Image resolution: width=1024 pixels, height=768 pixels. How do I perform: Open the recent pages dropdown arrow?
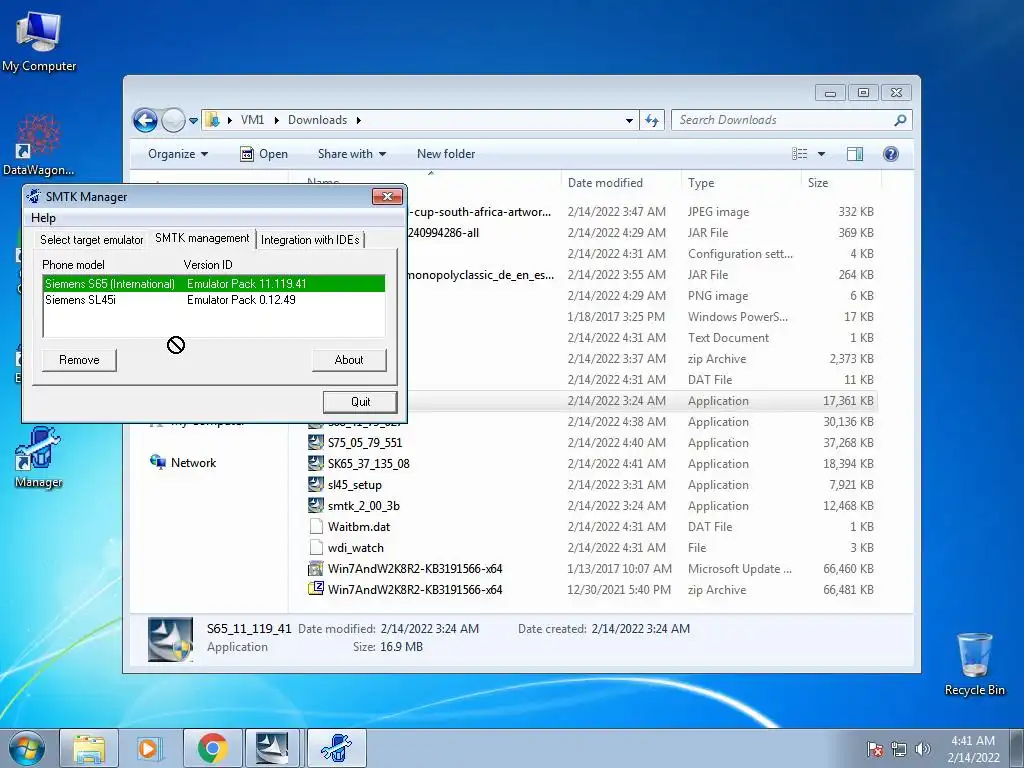(x=193, y=121)
